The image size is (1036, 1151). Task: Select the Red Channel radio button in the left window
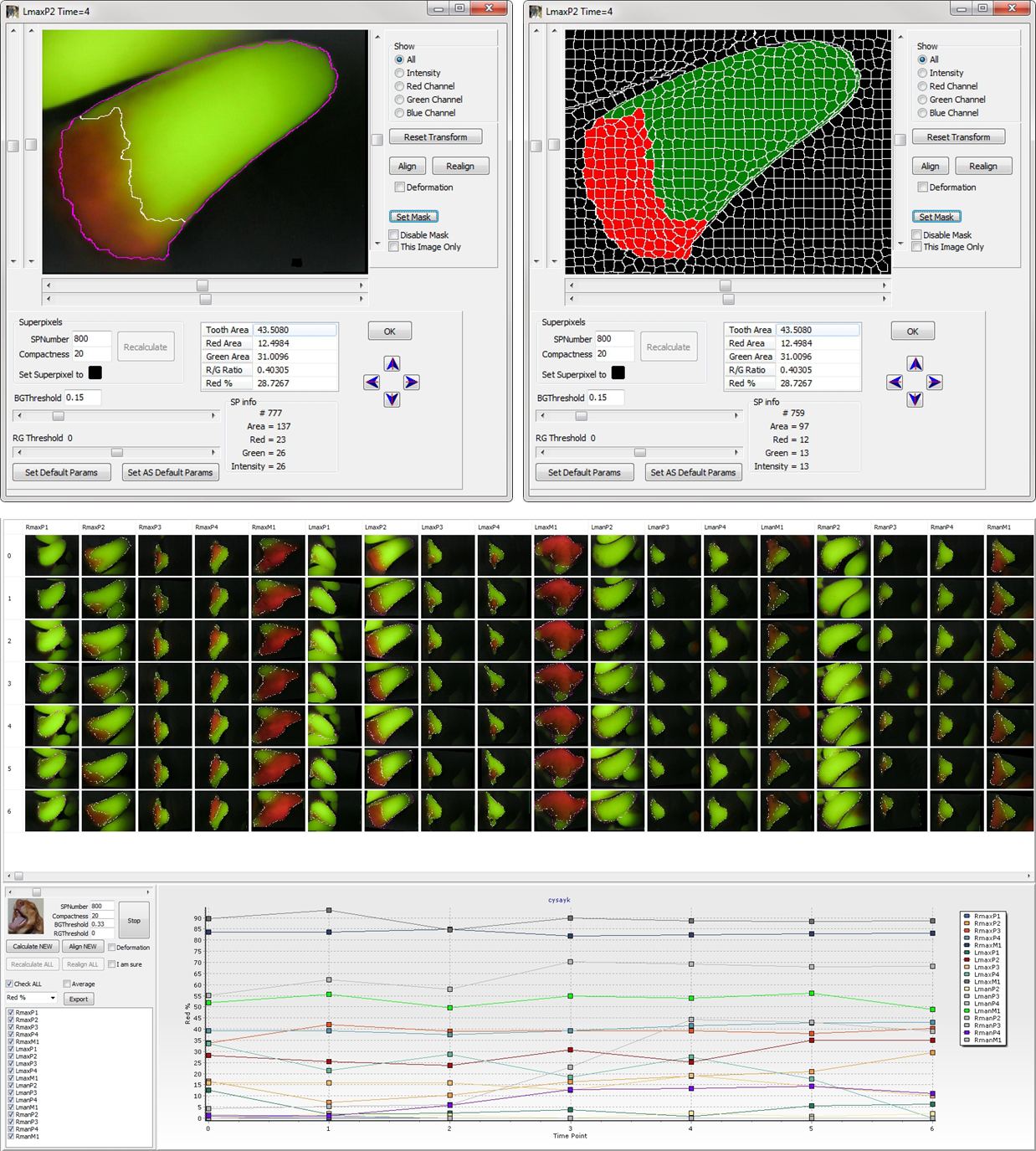coord(399,86)
